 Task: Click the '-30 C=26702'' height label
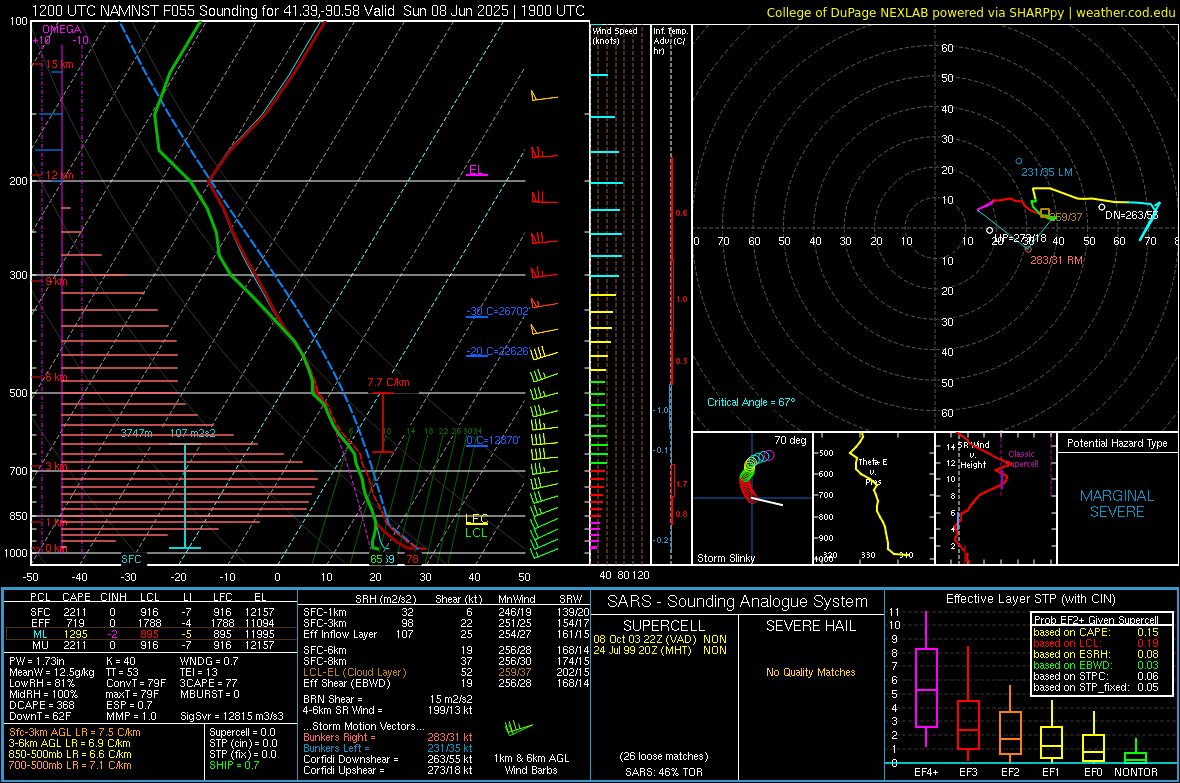click(x=498, y=311)
